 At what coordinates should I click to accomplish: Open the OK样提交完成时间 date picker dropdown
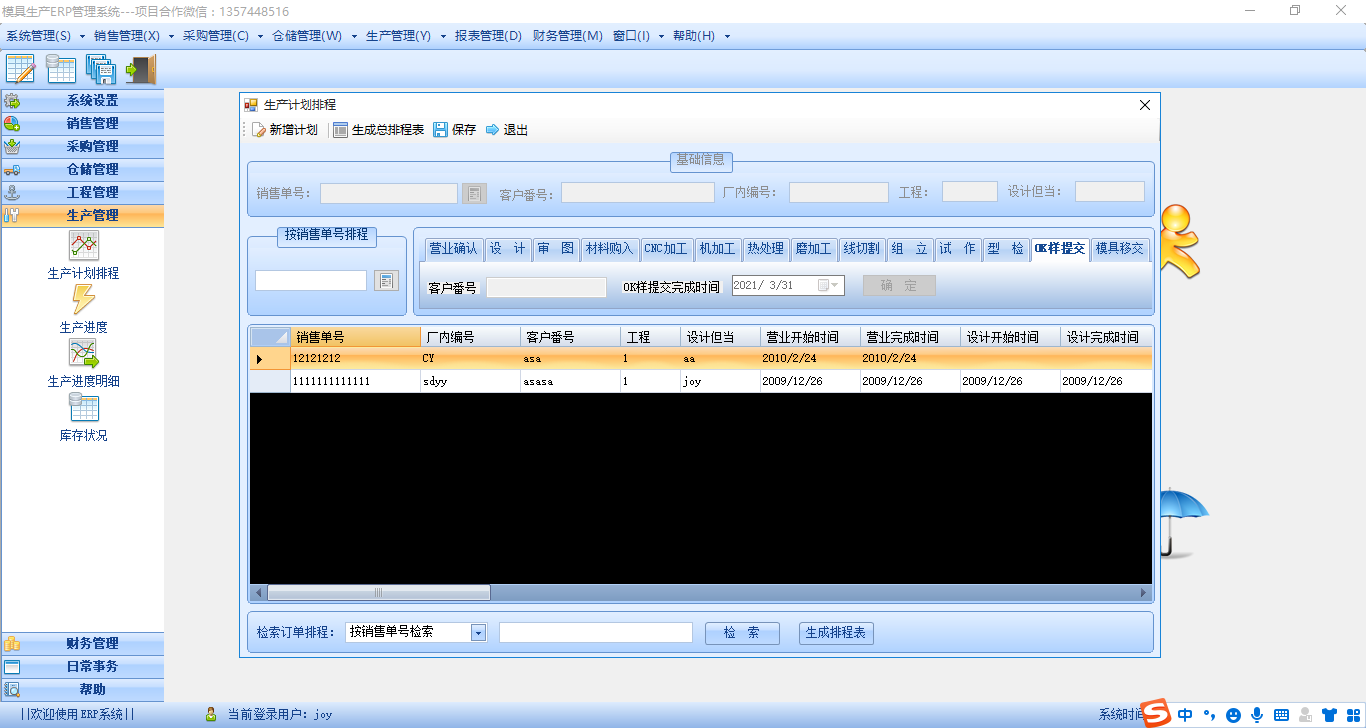point(835,285)
